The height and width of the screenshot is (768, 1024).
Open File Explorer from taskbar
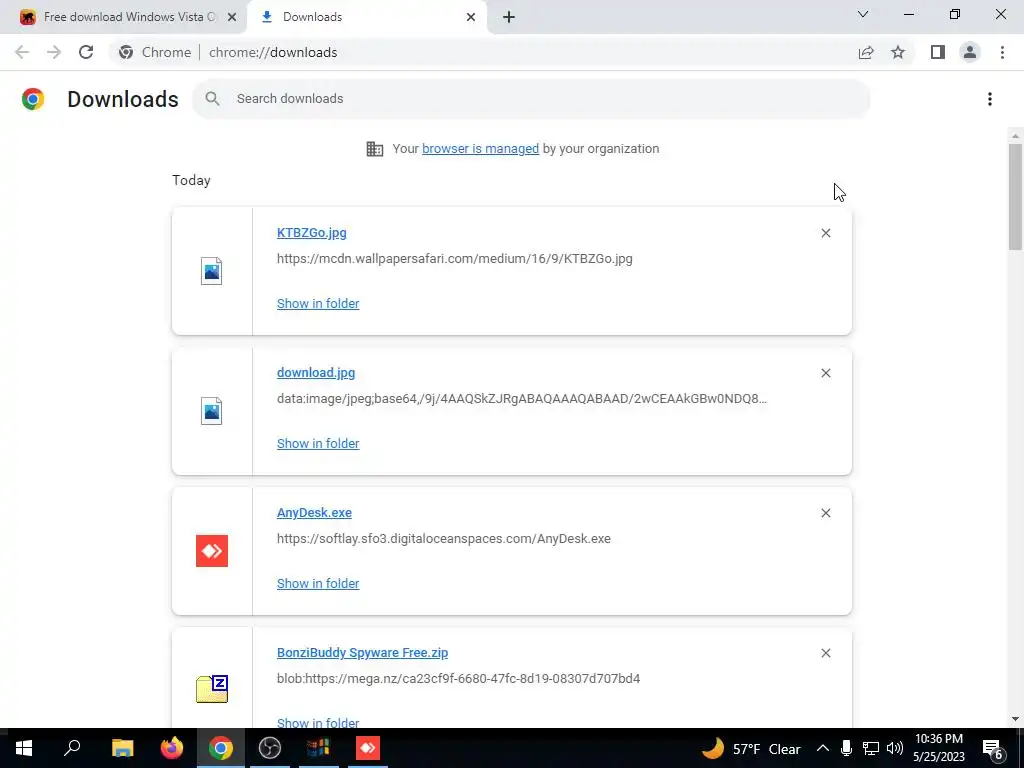click(122, 748)
